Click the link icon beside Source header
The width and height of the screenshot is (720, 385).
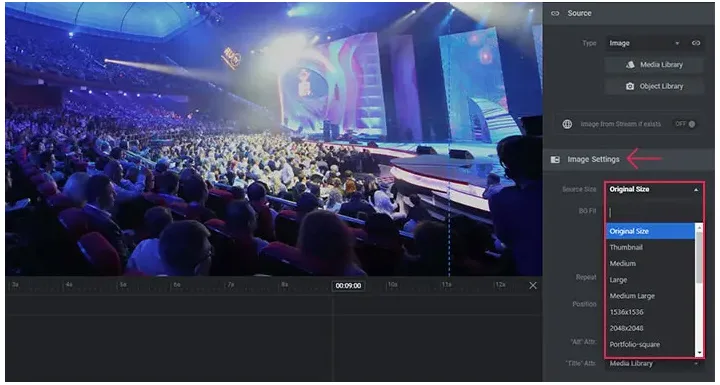click(555, 13)
